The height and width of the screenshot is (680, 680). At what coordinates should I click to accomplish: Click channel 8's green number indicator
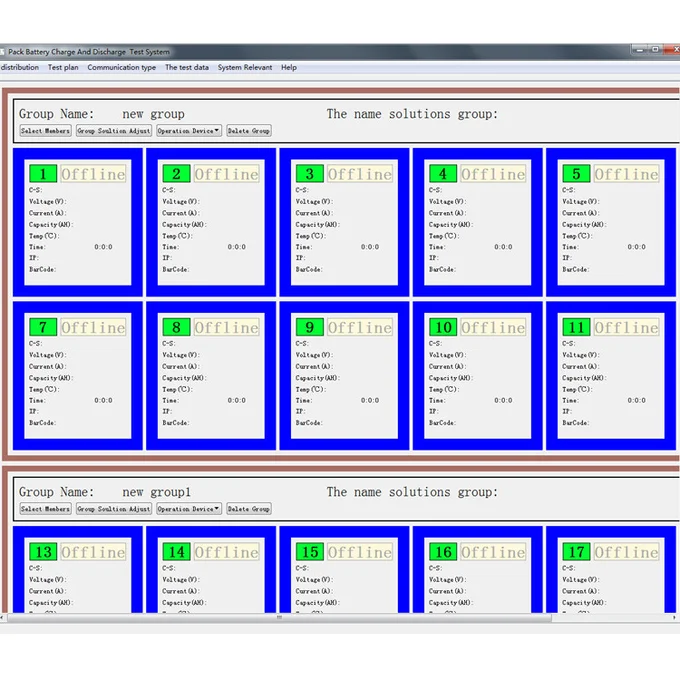click(176, 327)
